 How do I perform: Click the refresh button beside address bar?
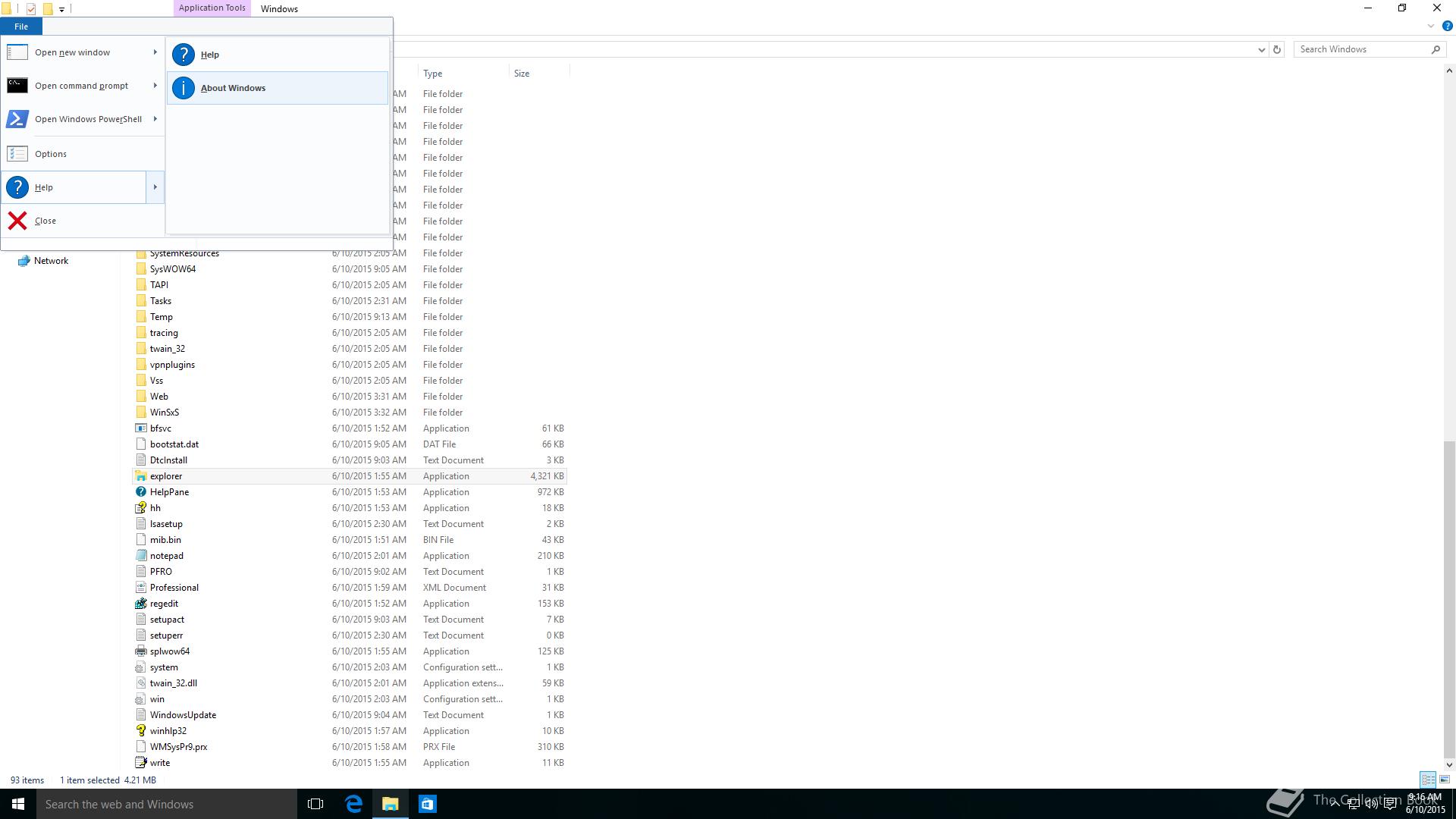[x=1277, y=49]
